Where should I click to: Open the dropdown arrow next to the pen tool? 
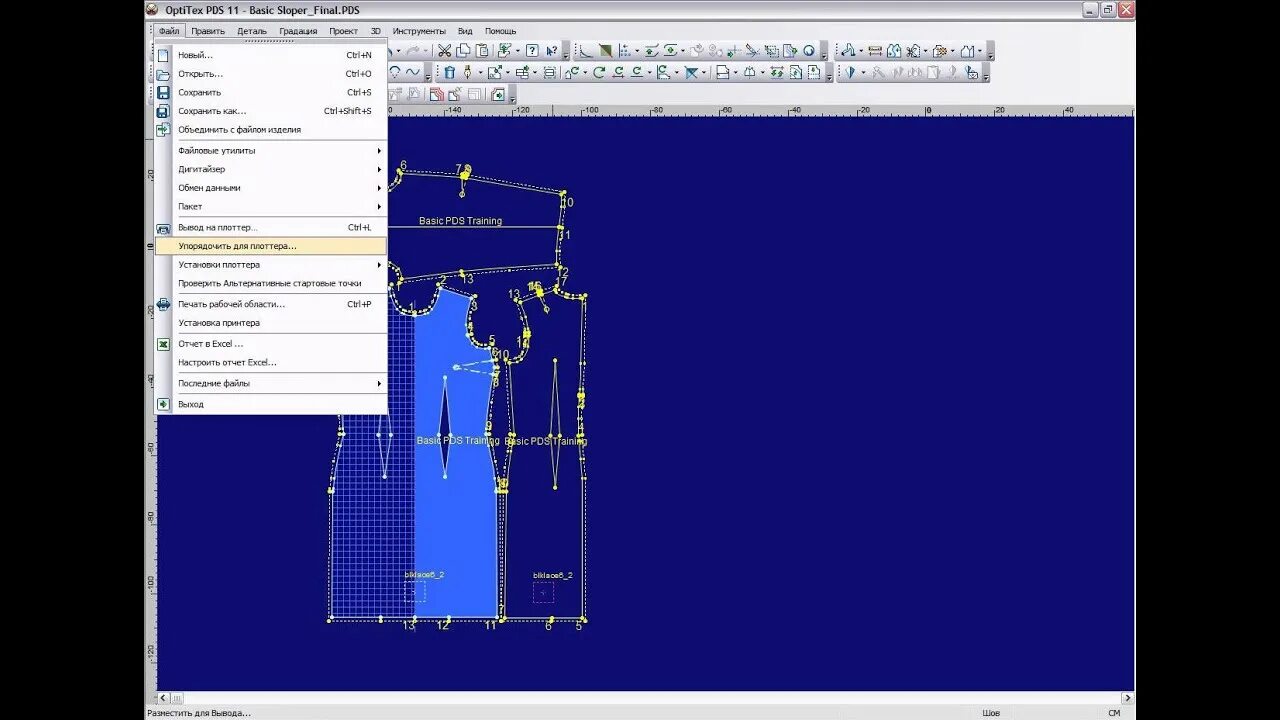click(x=481, y=72)
